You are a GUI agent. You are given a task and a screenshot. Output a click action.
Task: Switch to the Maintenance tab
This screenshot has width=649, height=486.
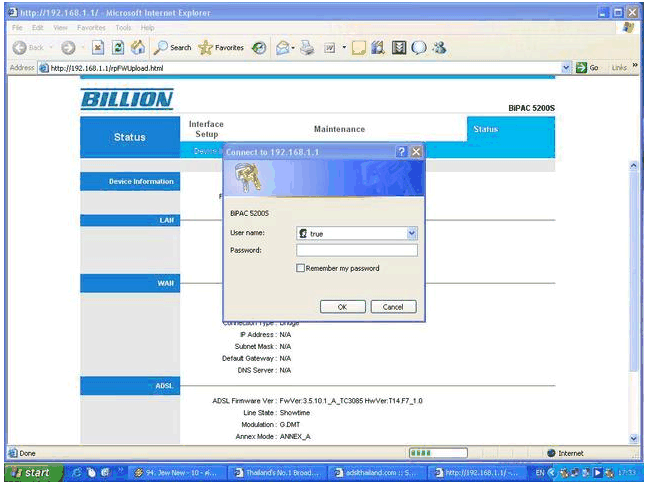[339, 129]
